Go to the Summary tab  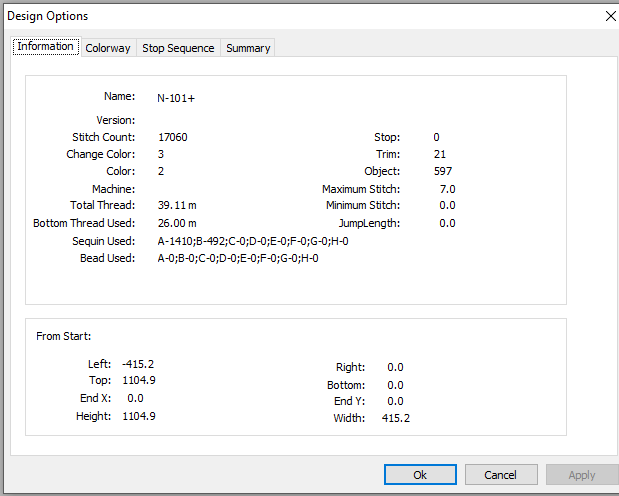coord(248,48)
